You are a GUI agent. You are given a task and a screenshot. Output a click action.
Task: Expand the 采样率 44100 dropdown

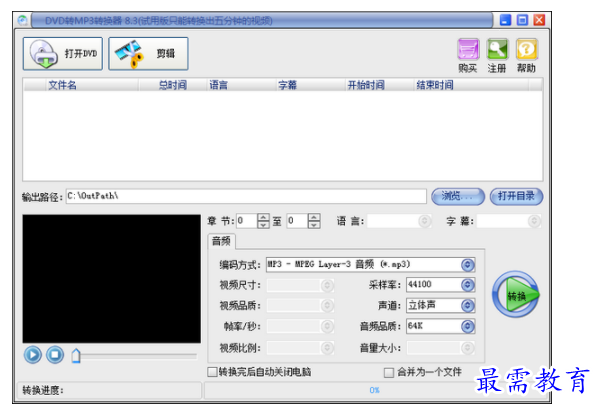click(x=468, y=285)
